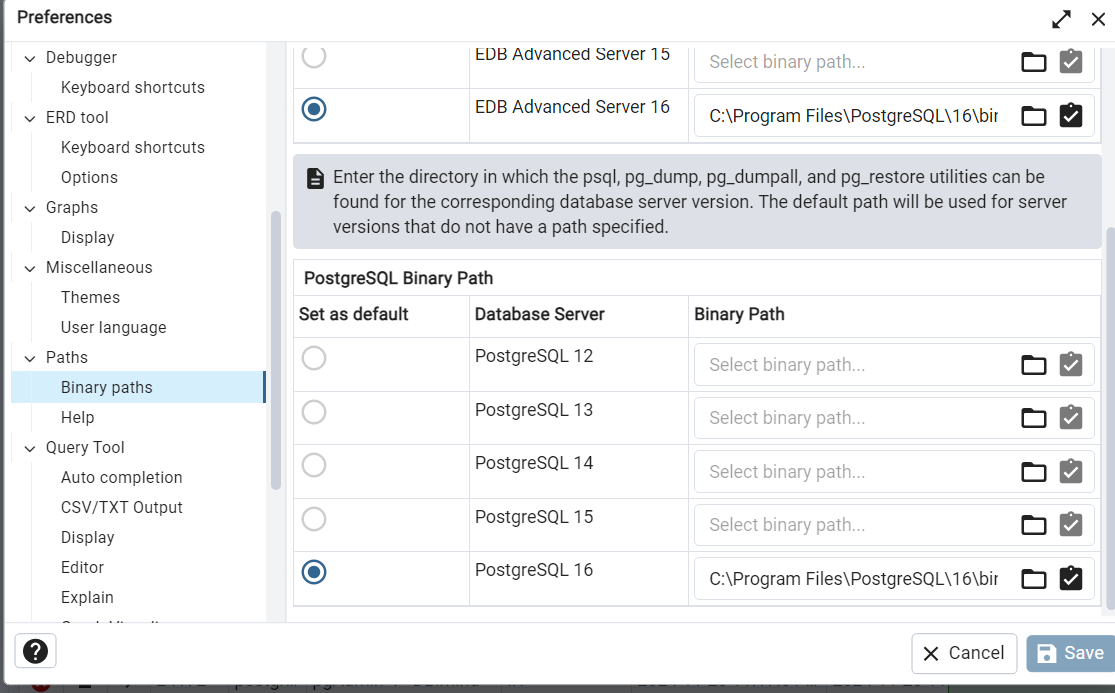The width and height of the screenshot is (1115, 693).
Task: Validate EDB Advanced Server 16 binary path
Action: tap(1071, 116)
